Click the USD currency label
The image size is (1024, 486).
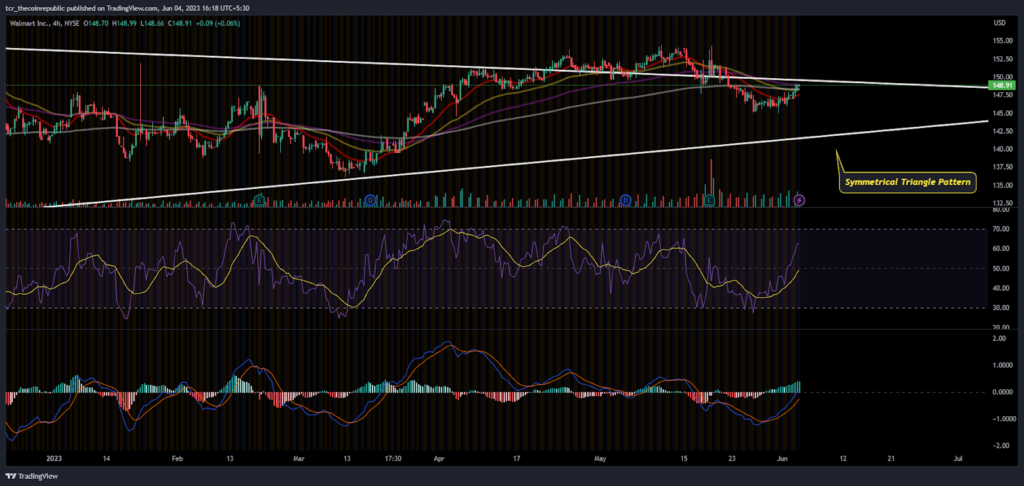coord(999,23)
